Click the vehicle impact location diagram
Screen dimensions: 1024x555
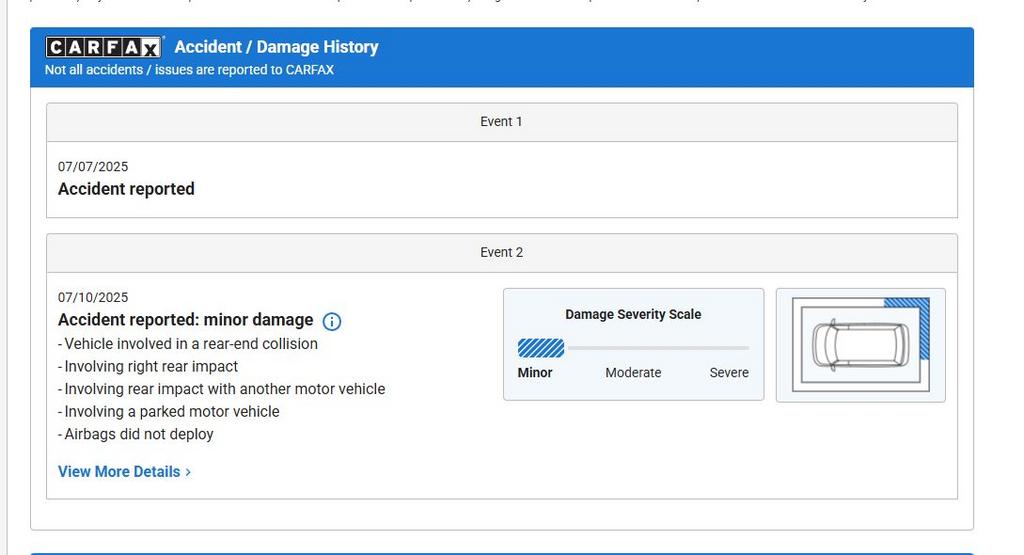861,345
